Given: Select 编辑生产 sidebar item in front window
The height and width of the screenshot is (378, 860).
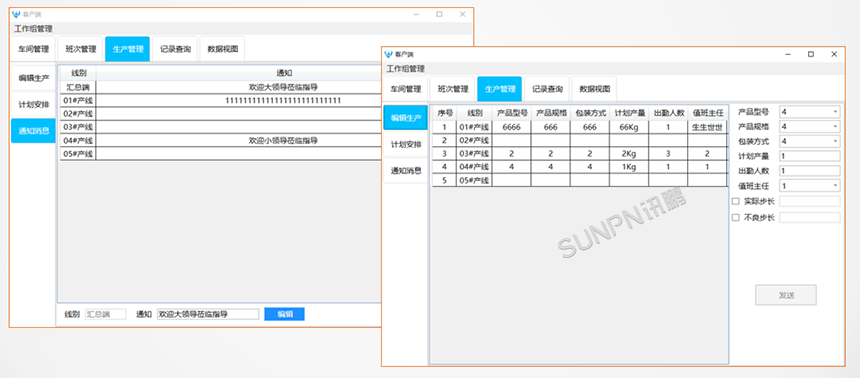Looking at the screenshot, I should [405, 117].
